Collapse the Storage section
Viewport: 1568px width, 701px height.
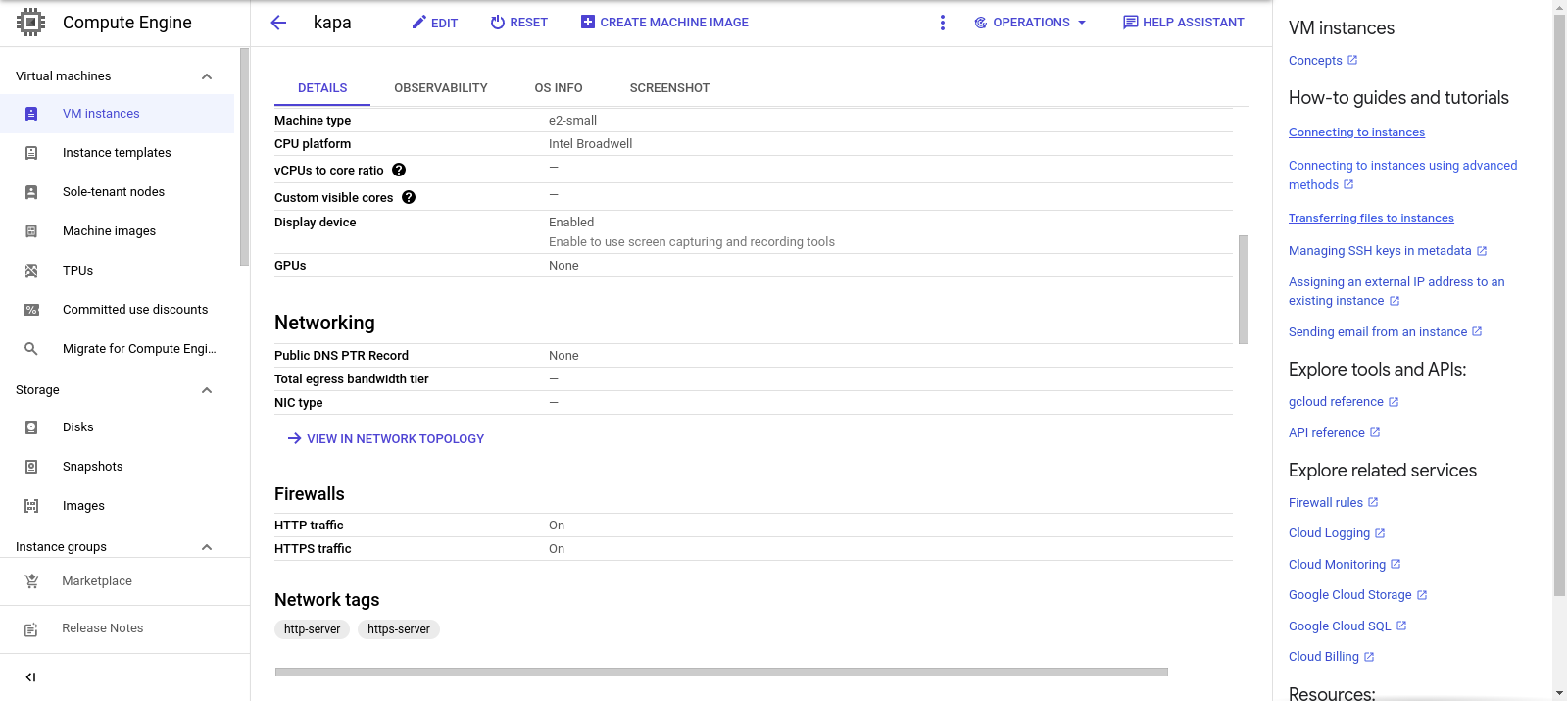tap(207, 390)
